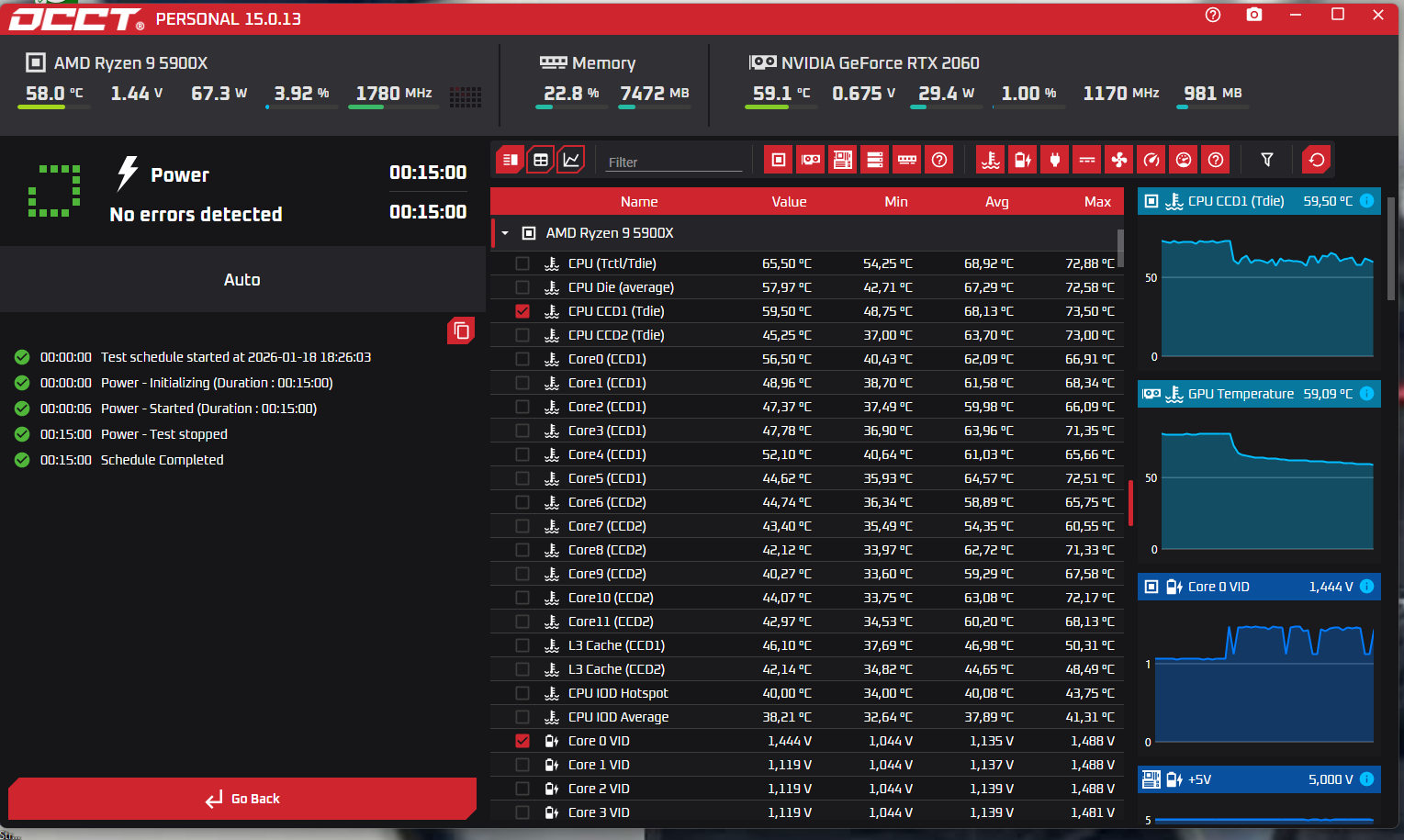
Task: Filter sensors by storage drive icon
Action: point(875,160)
